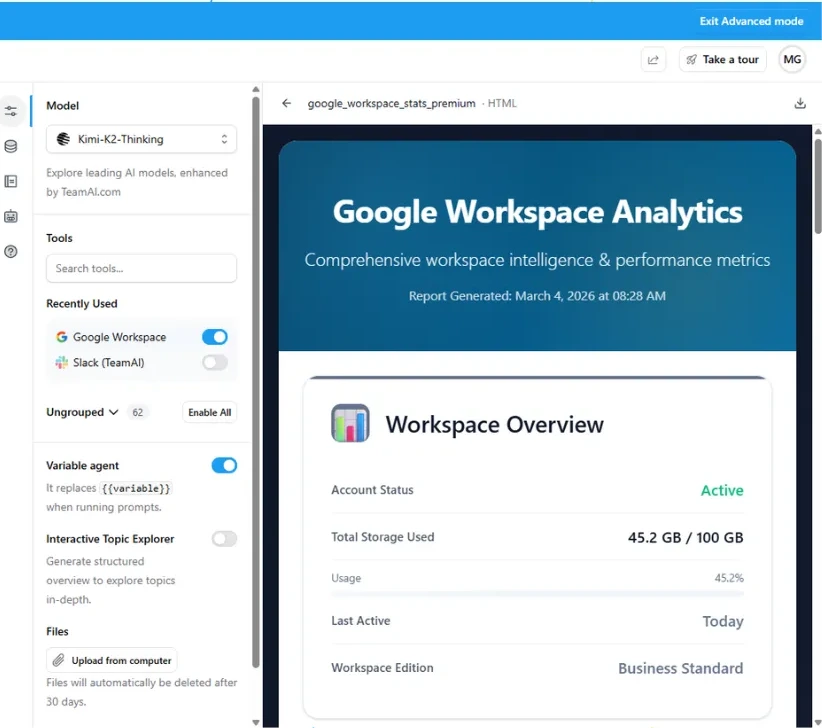
Task: Disable the Variable agent switch
Action: 224,465
